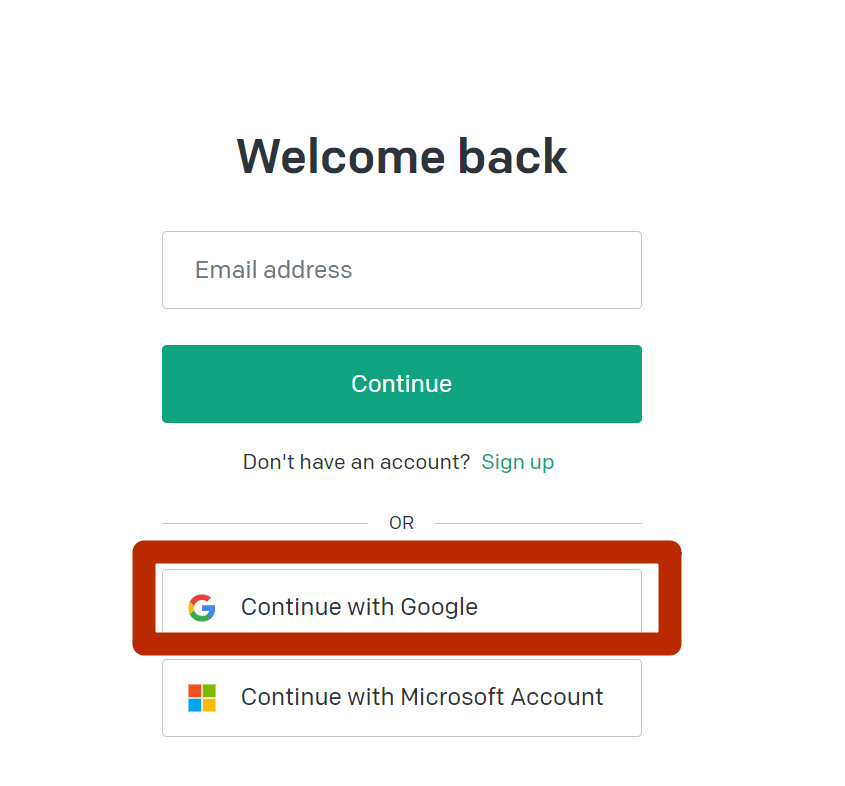Click the "Continue with Microsoft Account" text label
The height and width of the screenshot is (786, 845).
click(x=422, y=697)
